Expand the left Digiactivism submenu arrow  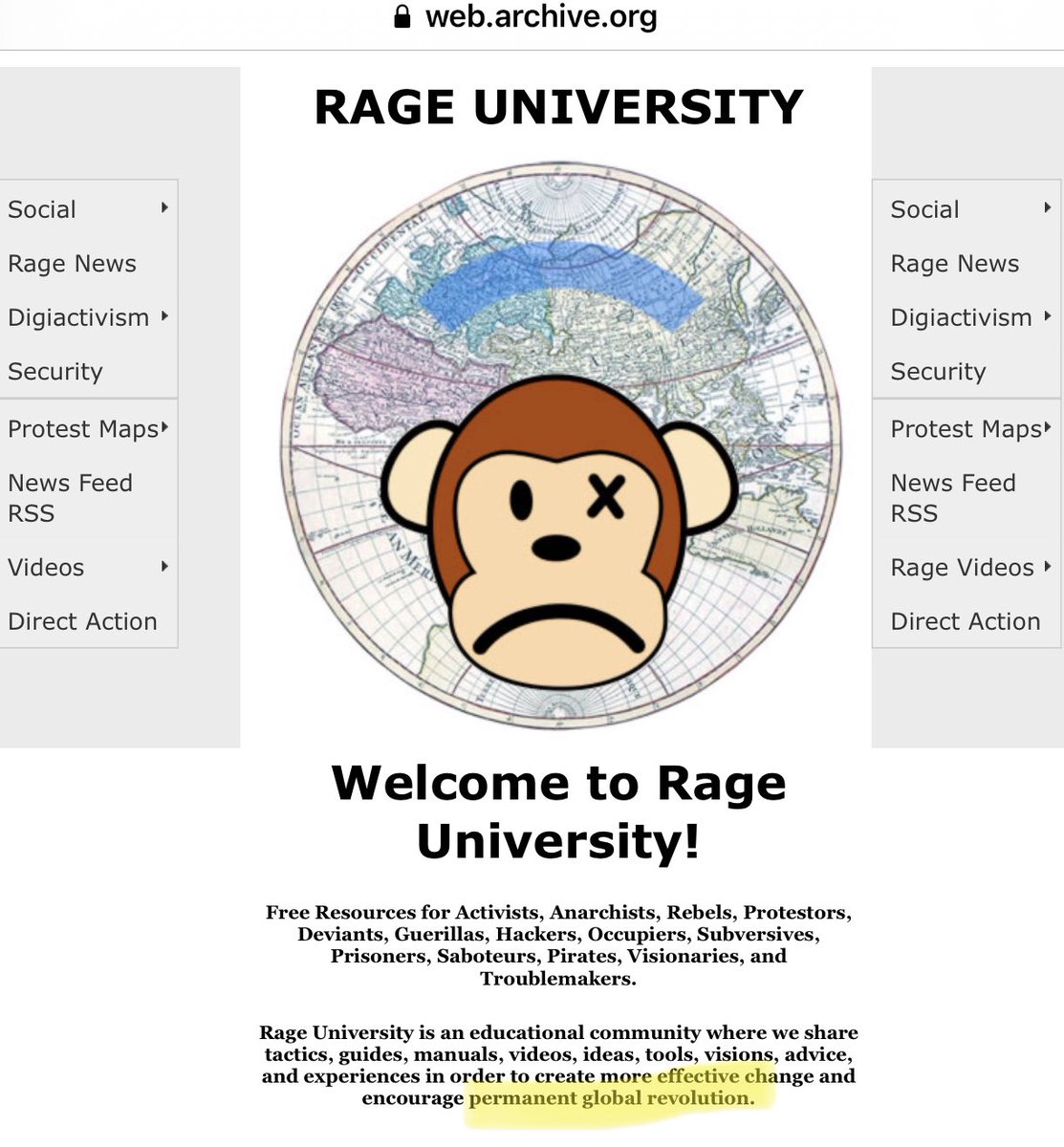coord(164,316)
